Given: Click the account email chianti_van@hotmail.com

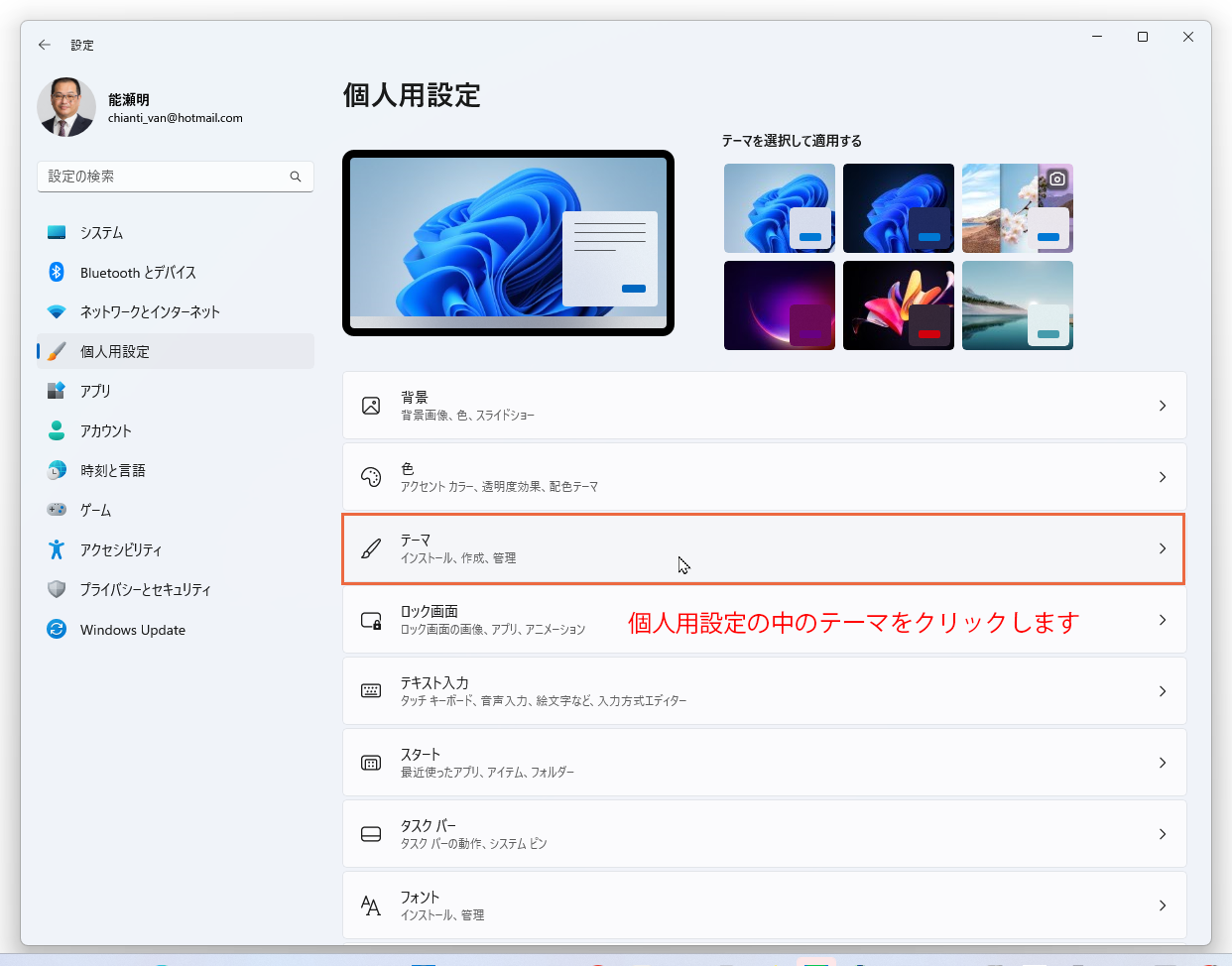Looking at the screenshot, I should pyautogui.click(x=176, y=118).
